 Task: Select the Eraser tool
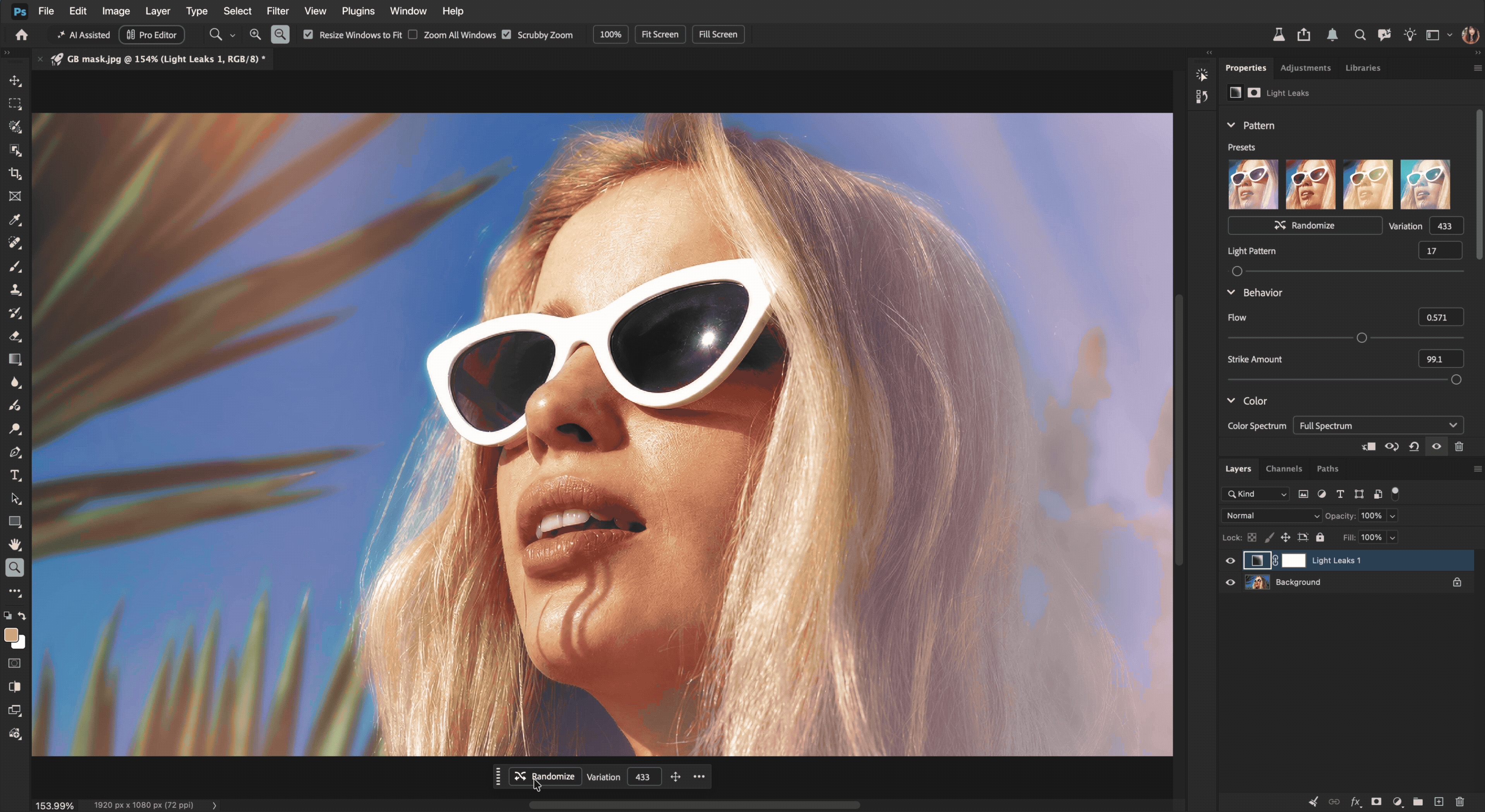15,336
